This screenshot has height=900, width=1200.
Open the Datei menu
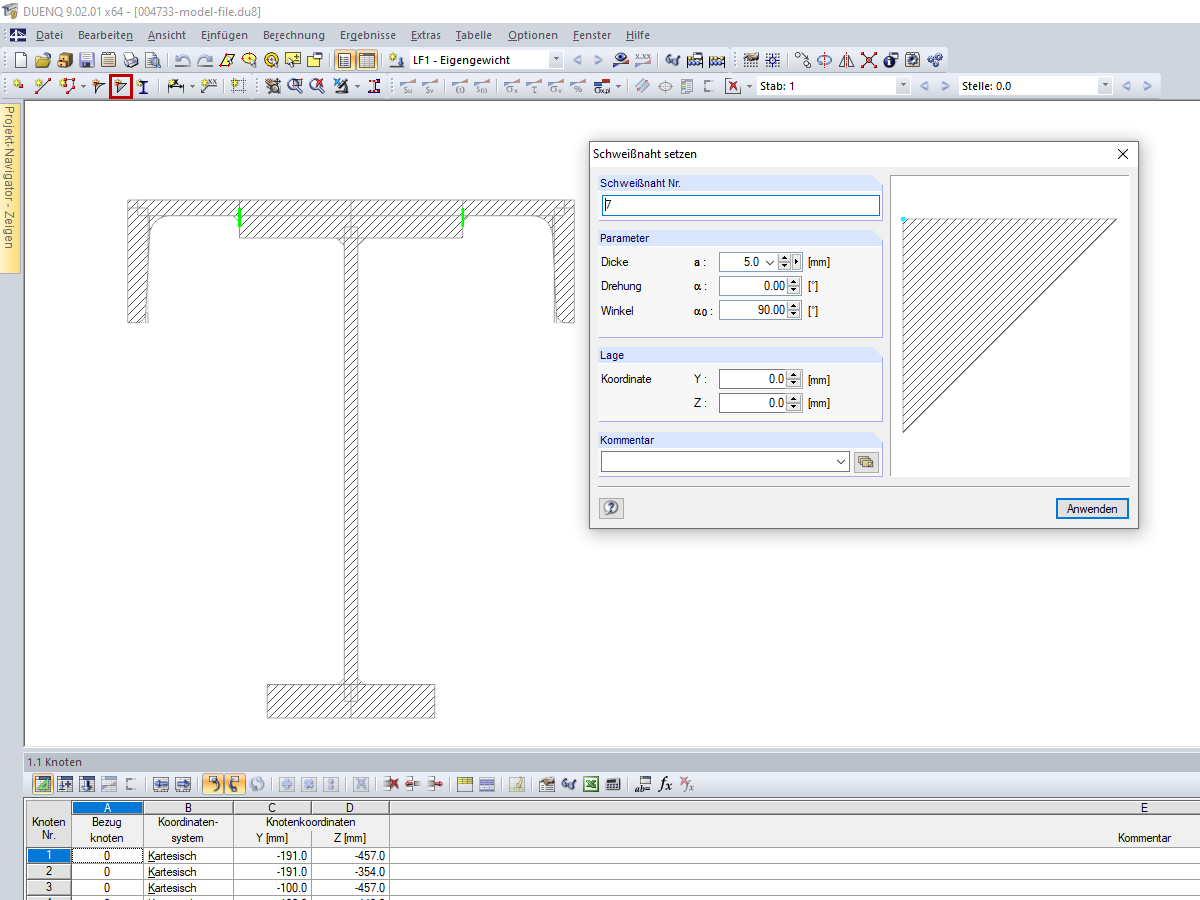[49, 35]
